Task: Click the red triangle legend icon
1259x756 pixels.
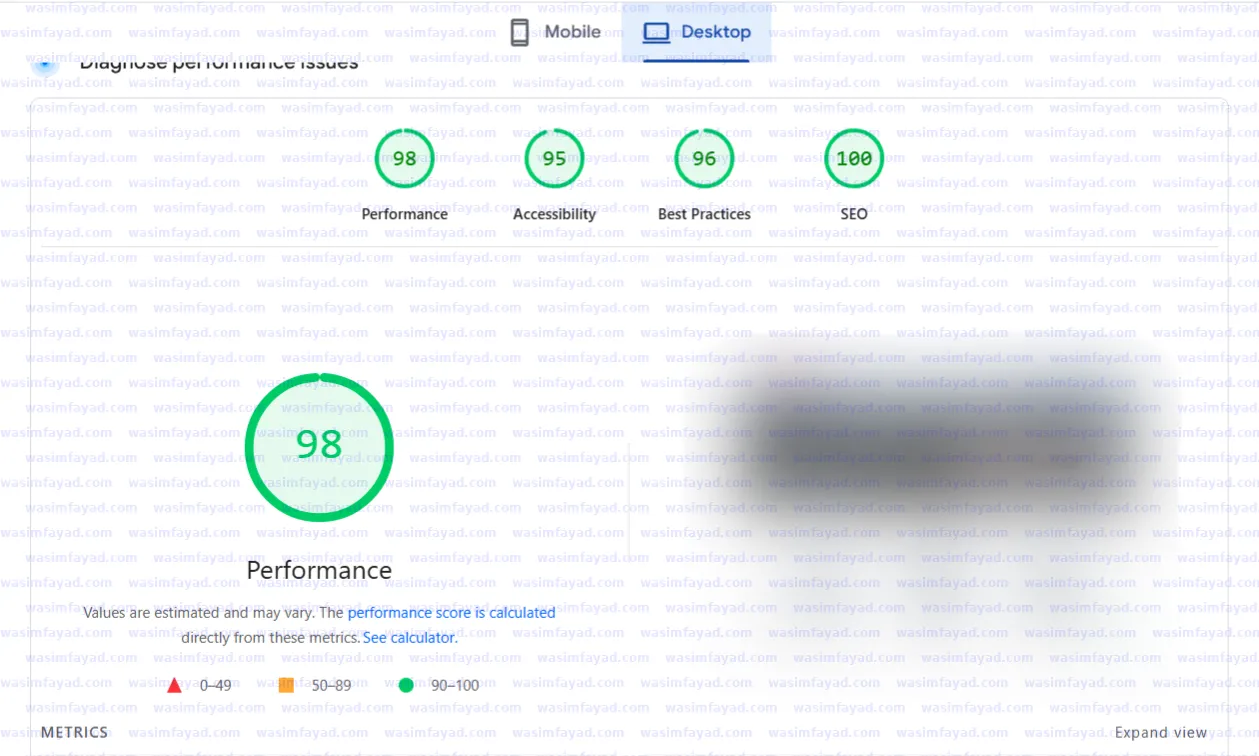Action: (175, 685)
